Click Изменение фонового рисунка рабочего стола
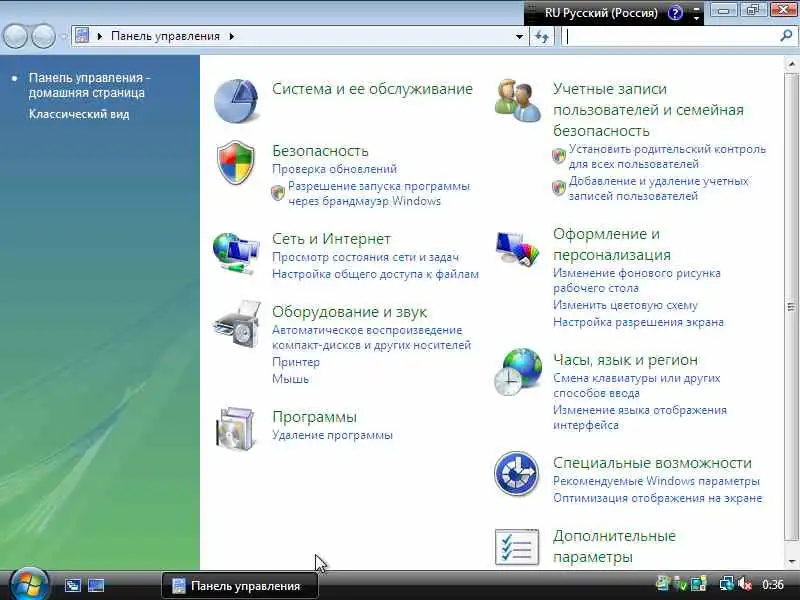 click(637, 281)
